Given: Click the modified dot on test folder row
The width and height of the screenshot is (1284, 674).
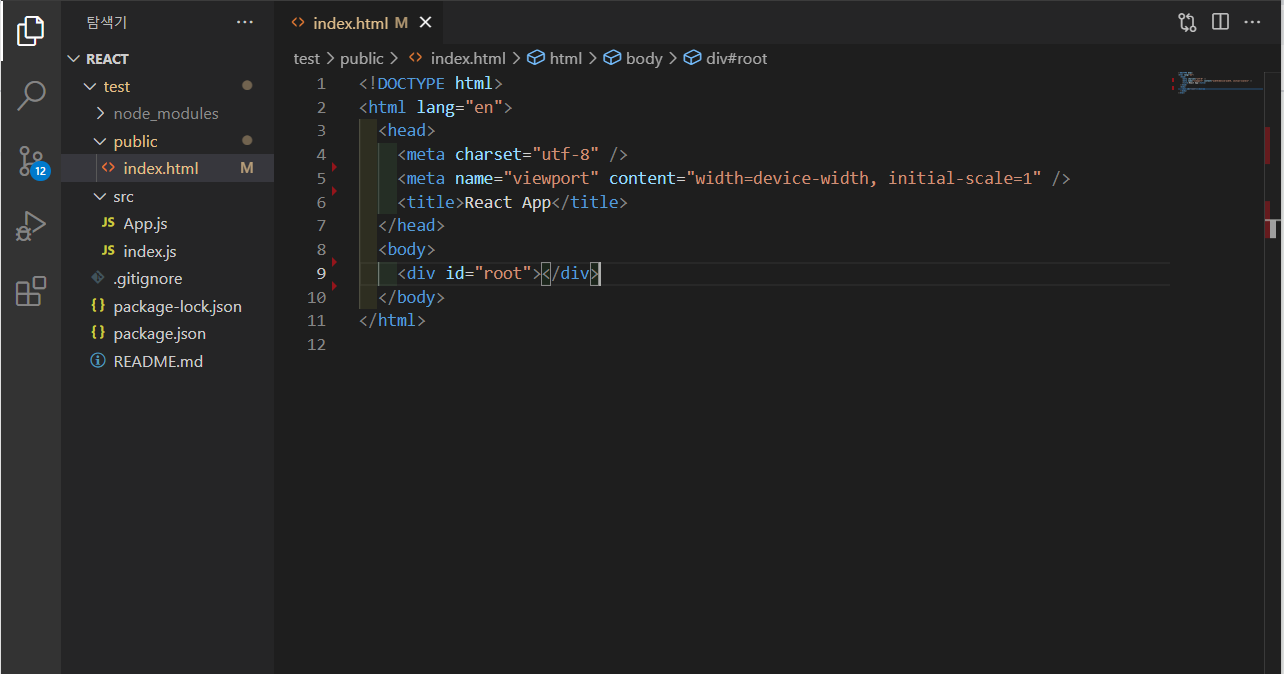Looking at the screenshot, I should point(247,86).
